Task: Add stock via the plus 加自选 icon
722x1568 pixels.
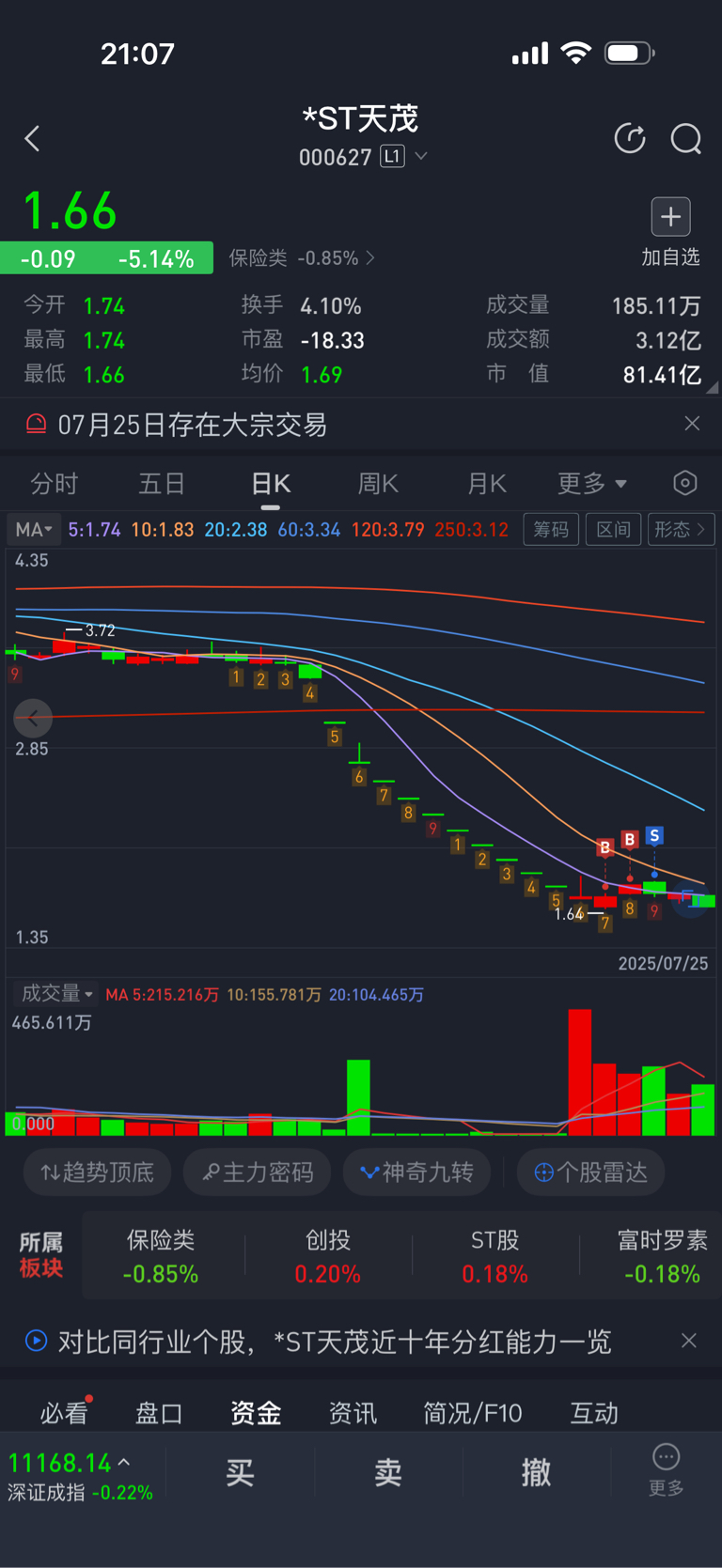Action: [670, 217]
